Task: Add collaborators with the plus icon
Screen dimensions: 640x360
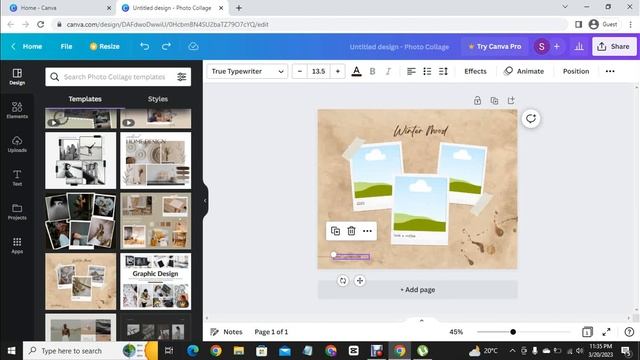Action: coord(557,47)
